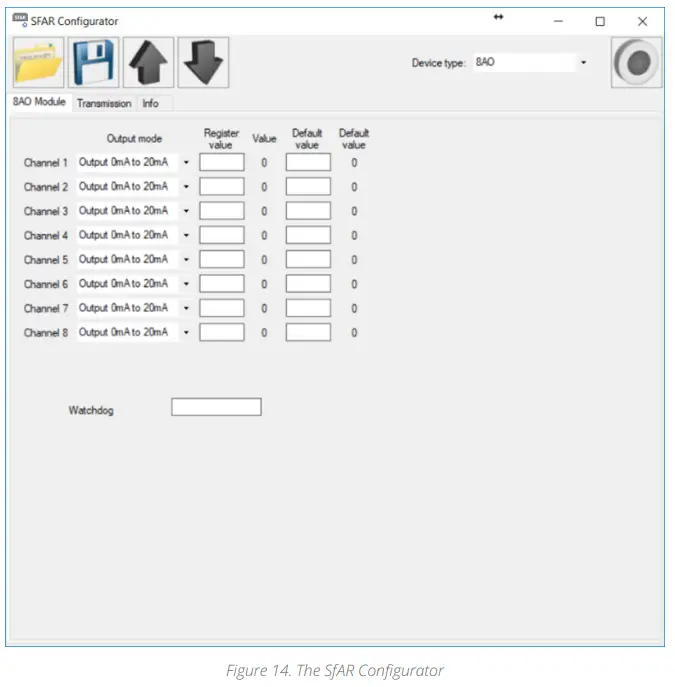Click Channel 5 default value field

tap(308, 259)
